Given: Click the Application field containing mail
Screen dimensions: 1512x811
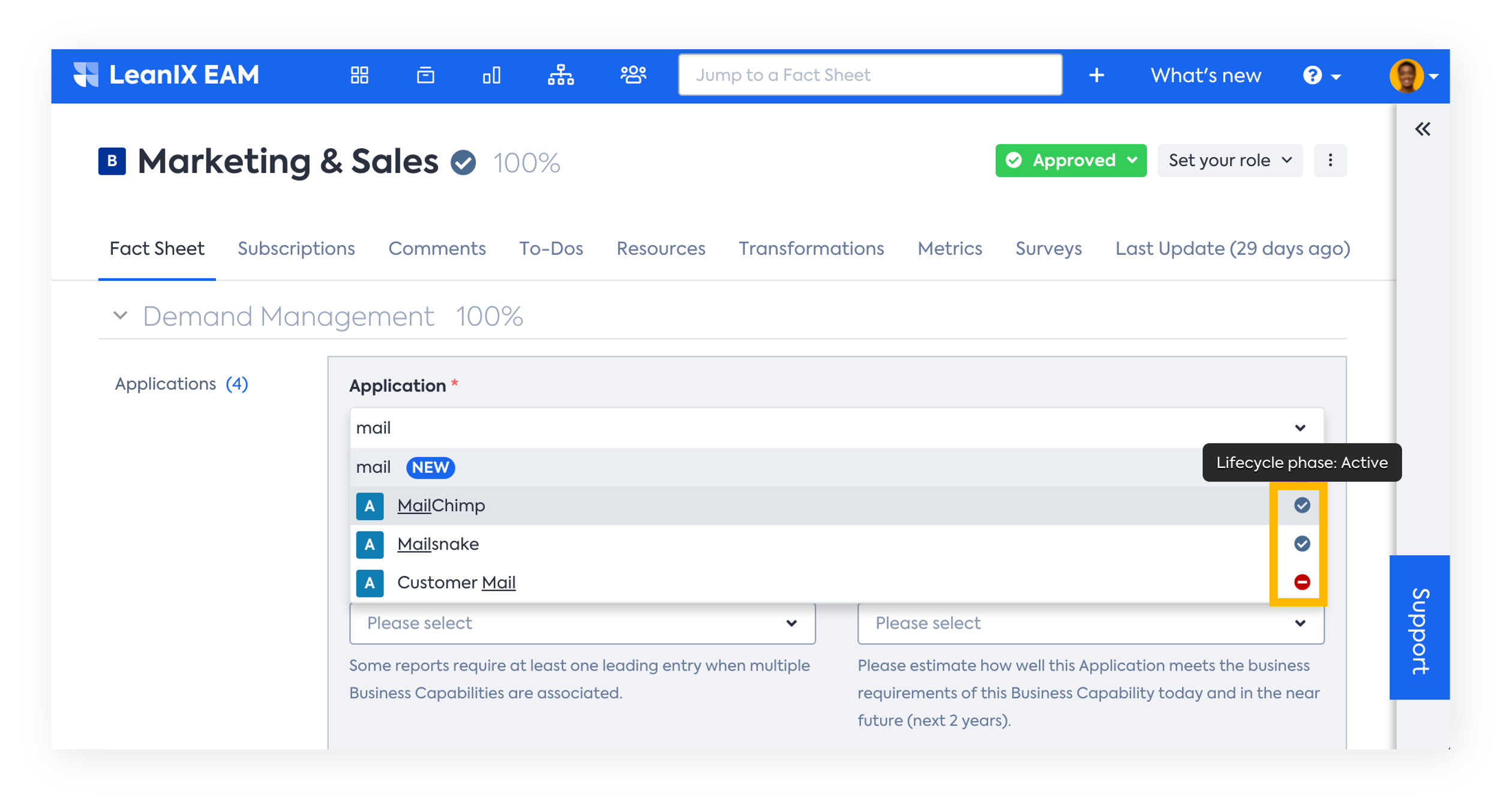Looking at the screenshot, I should [836, 428].
